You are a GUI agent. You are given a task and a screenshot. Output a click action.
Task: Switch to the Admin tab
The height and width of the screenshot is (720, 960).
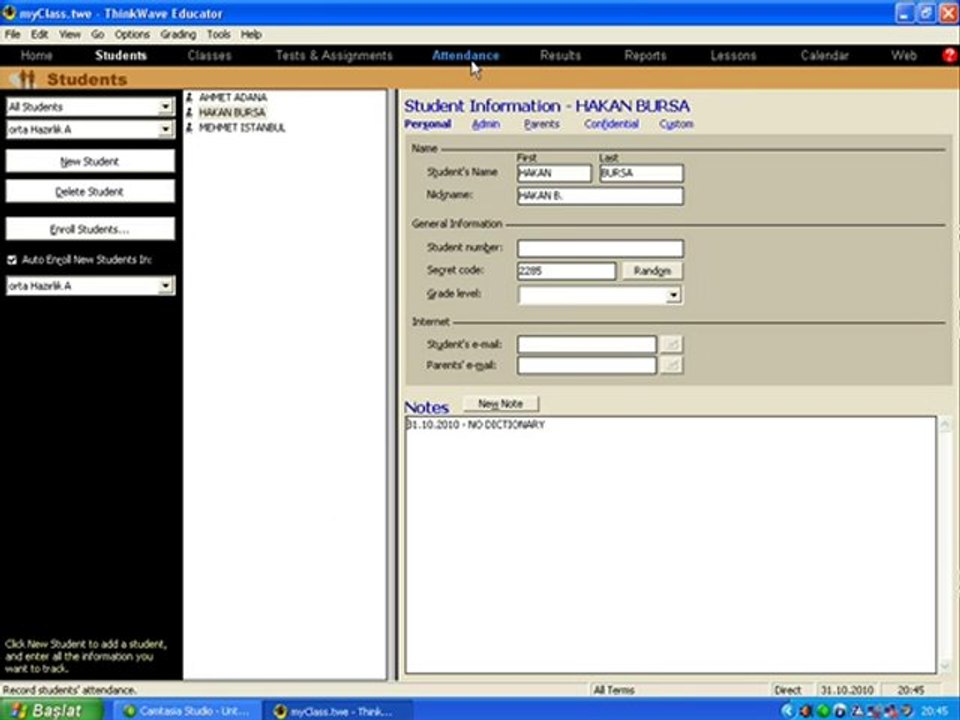(486, 124)
